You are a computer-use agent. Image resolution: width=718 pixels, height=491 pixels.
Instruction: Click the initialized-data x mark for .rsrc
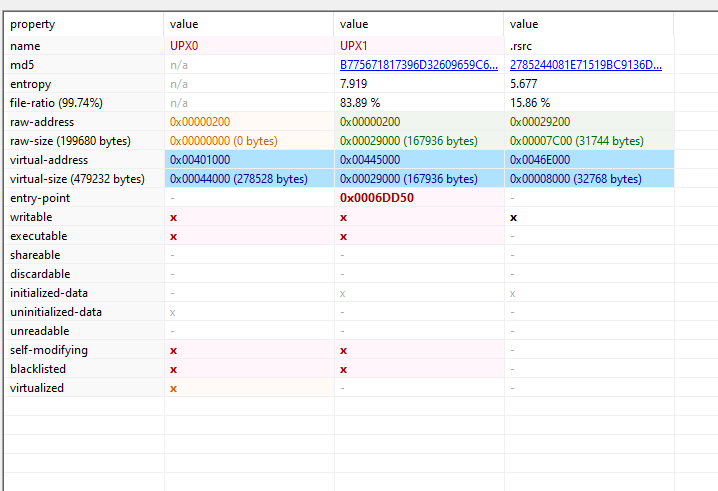click(x=514, y=293)
